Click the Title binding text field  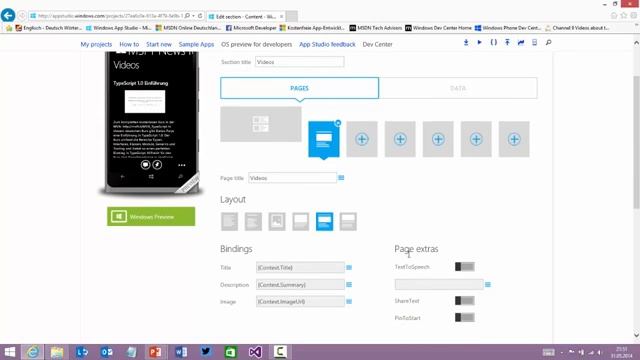click(300, 267)
